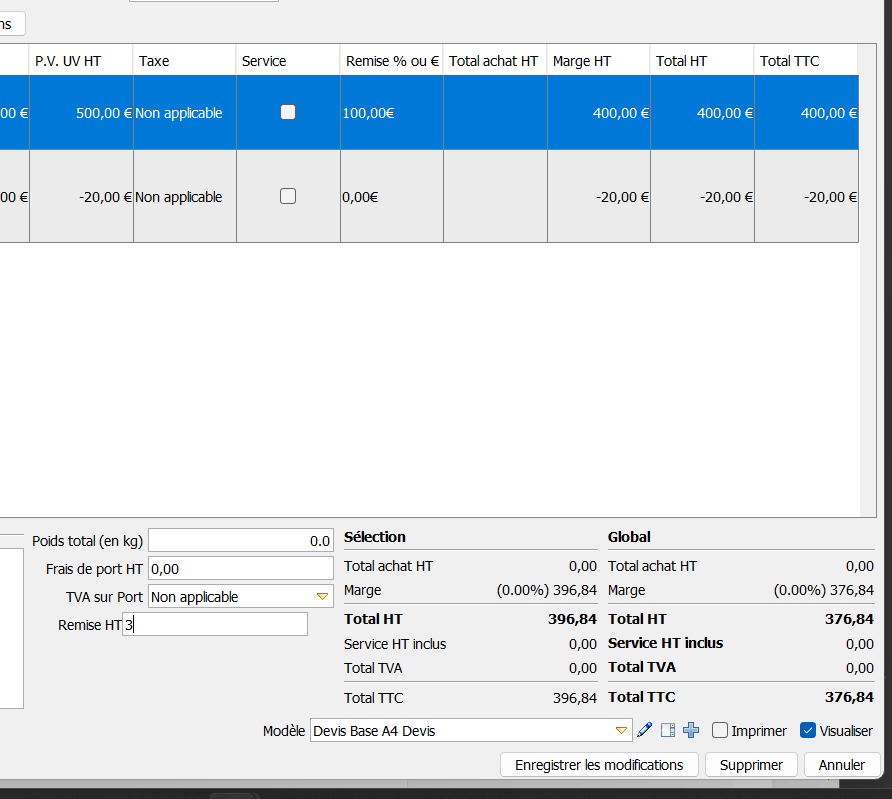Click the Poids total input field
Image resolution: width=892 pixels, height=799 pixels.
[241, 540]
